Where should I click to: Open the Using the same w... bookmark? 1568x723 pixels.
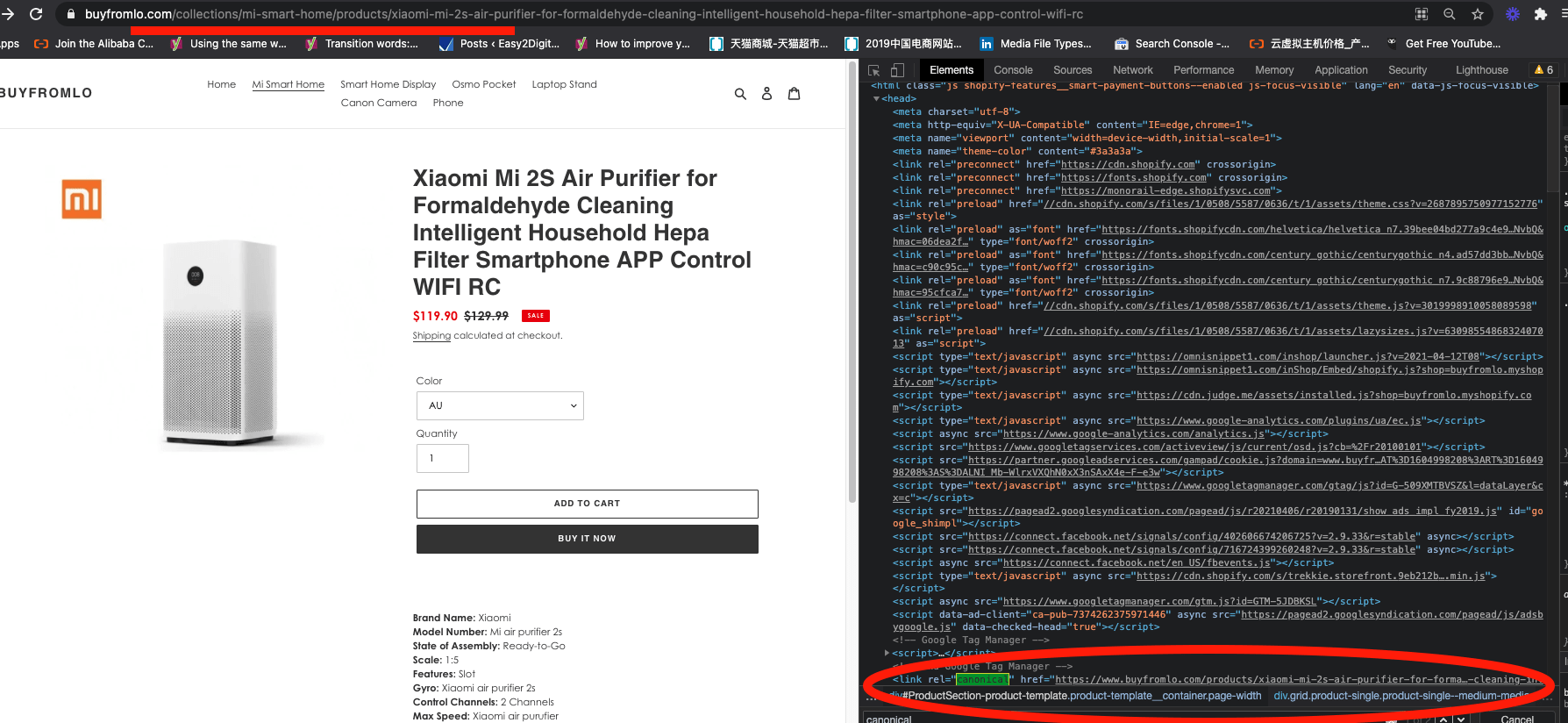[x=229, y=43]
